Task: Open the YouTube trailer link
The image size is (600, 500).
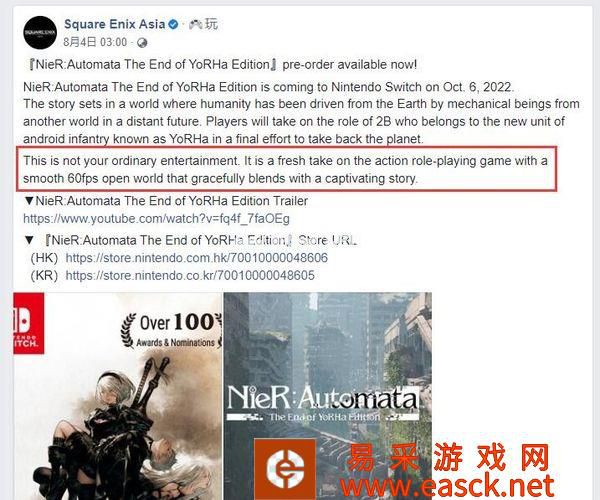Action: [x=157, y=219]
